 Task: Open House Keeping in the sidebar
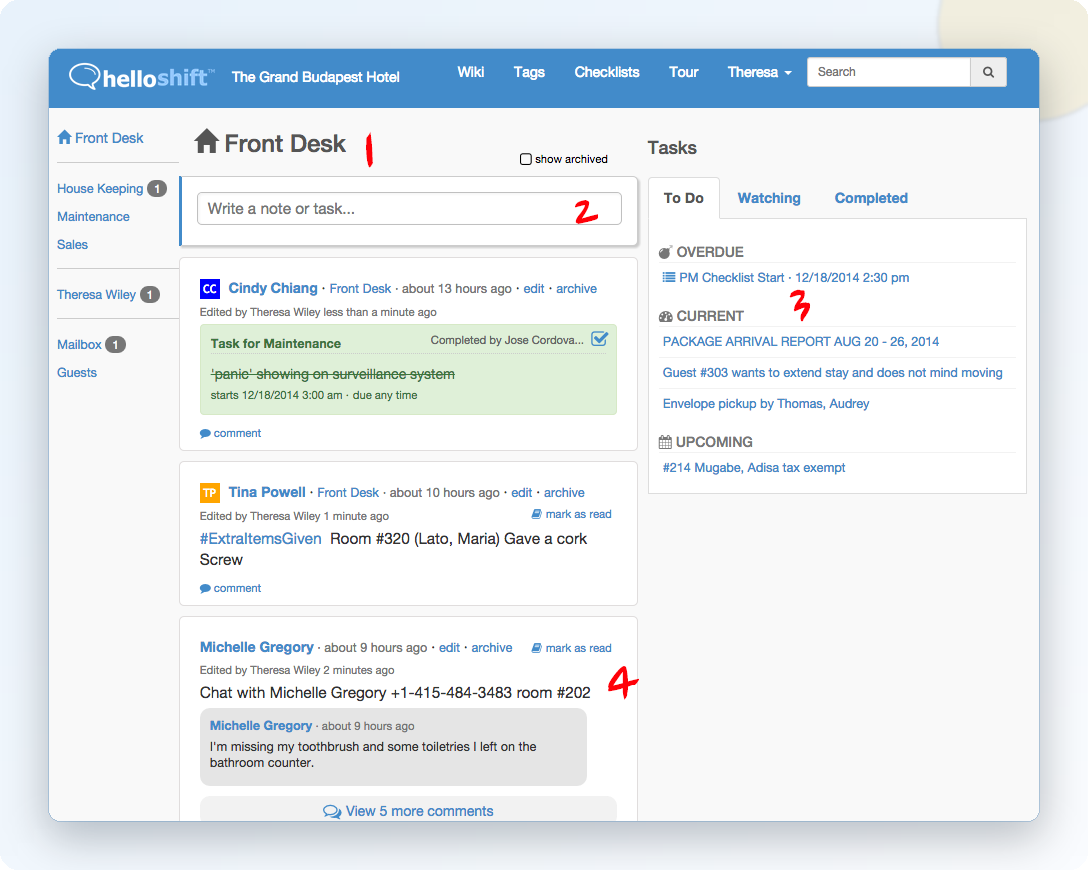100,189
